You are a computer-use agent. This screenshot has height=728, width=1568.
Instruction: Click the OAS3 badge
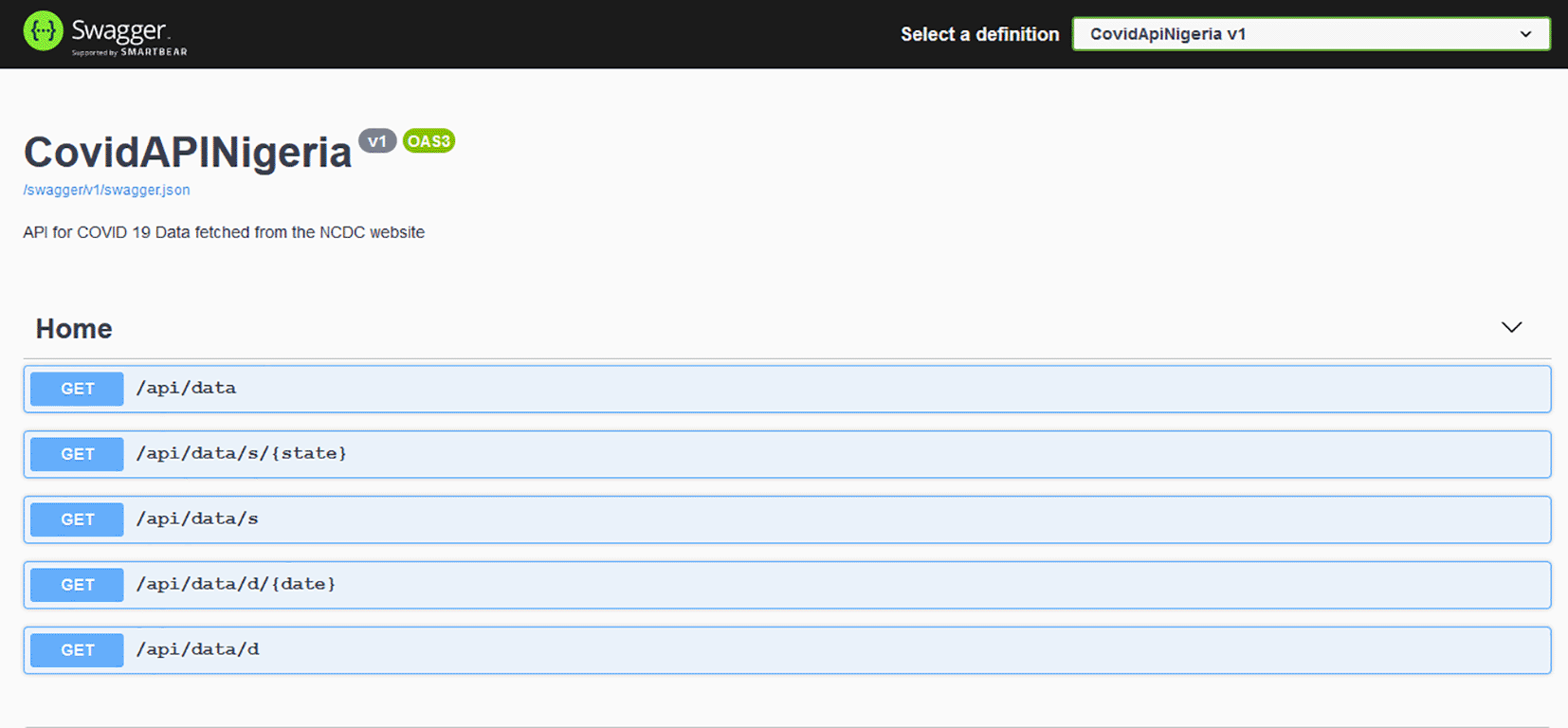click(428, 141)
